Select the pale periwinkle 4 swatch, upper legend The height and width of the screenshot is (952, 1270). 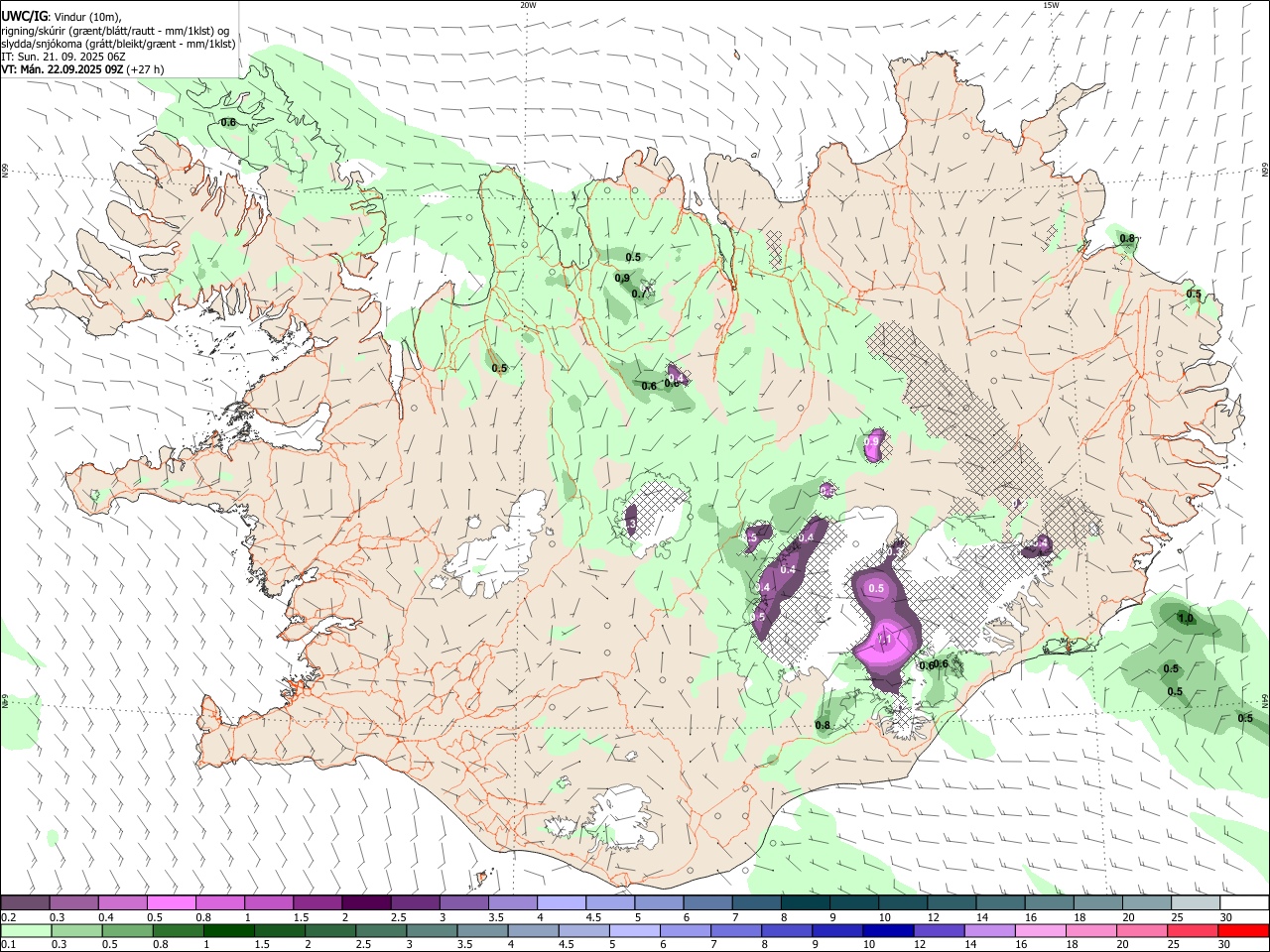point(561,903)
